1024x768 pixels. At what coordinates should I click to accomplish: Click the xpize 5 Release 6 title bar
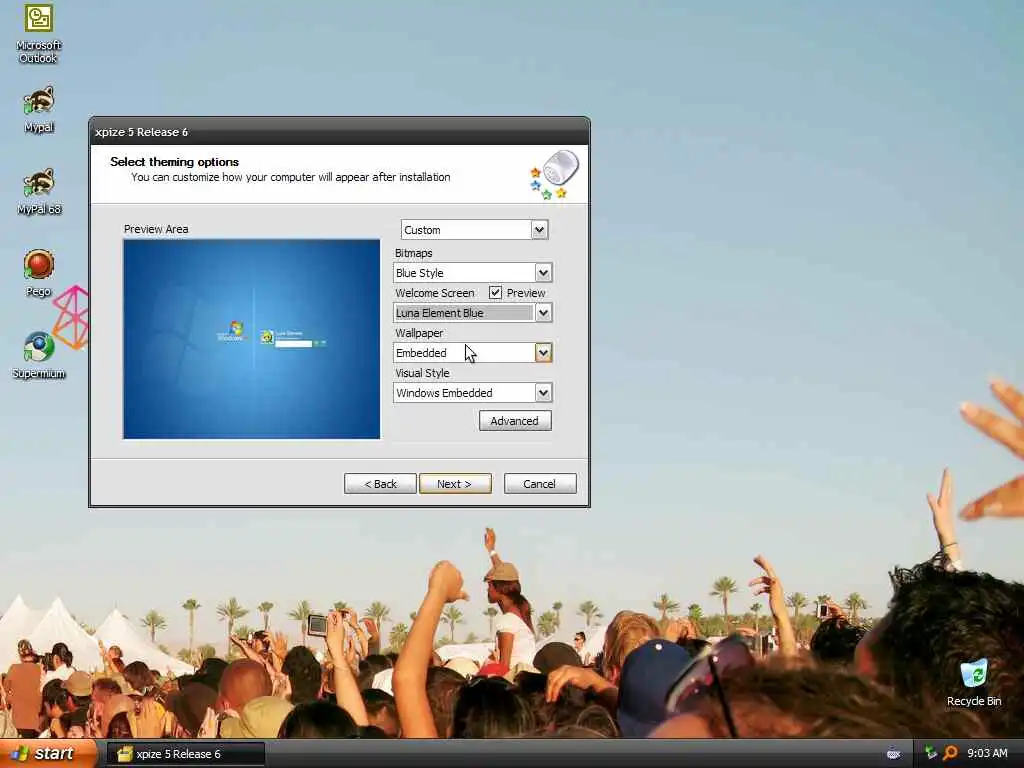coord(339,132)
